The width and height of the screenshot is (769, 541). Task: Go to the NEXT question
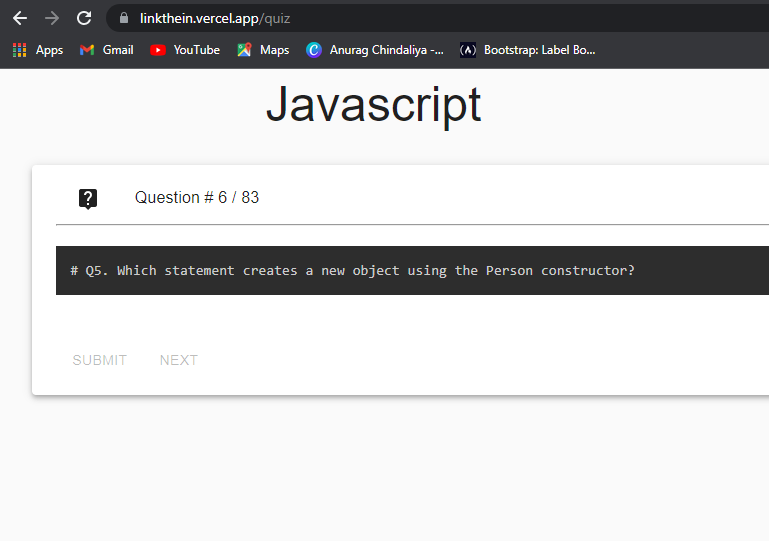179,360
